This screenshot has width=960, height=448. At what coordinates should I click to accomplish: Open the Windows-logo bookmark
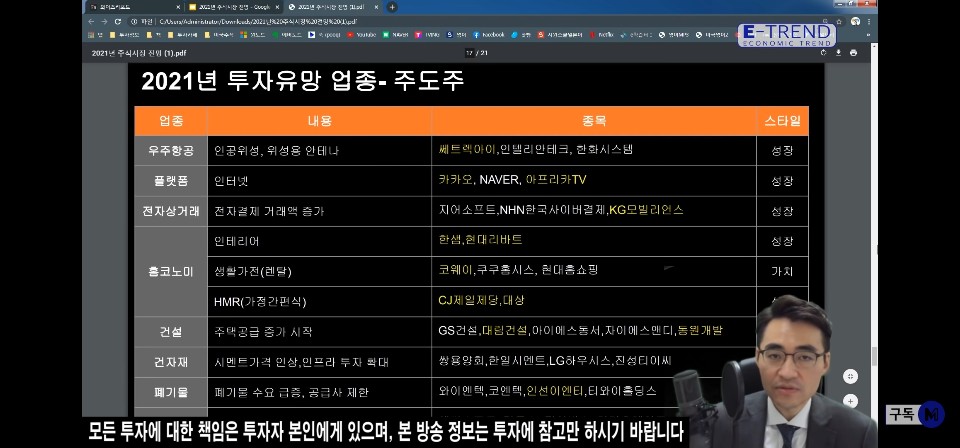(x=253, y=35)
